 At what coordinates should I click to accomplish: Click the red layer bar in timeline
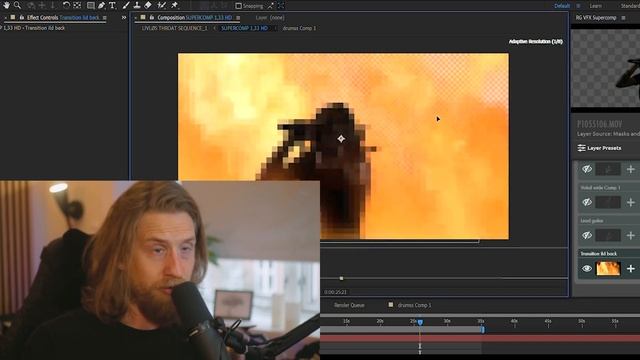click(480, 338)
